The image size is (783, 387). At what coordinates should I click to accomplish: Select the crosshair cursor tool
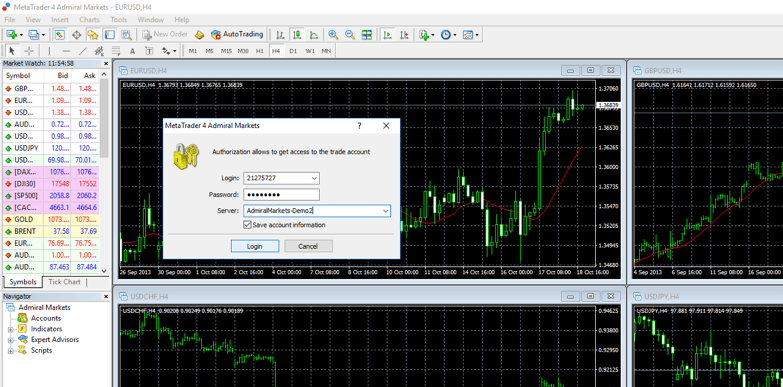(29, 50)
